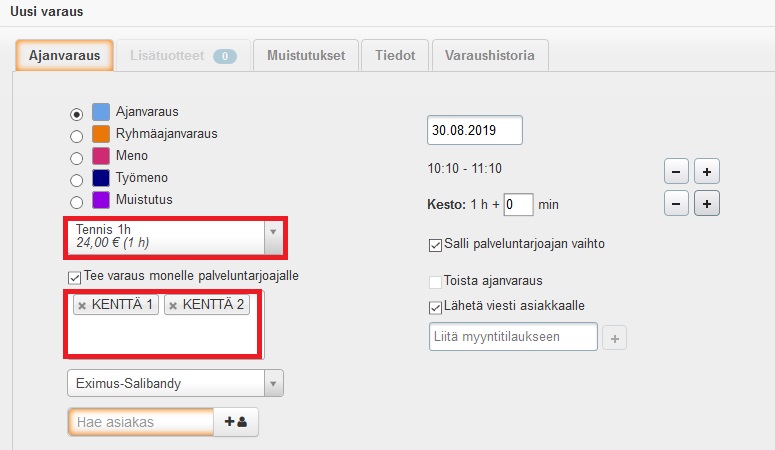Decrease time with minus button beside 10:10 - 11:10
The image size is (775, 450).
tap(676, 172)
